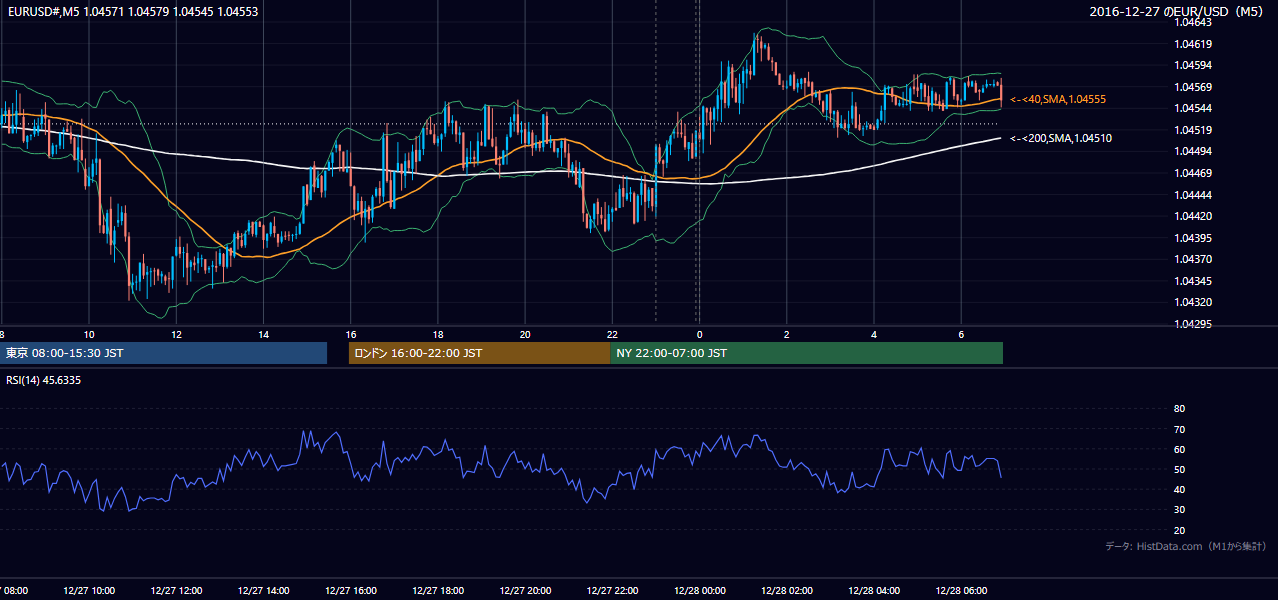This screenshot has width=1278, height=600.
Task: Click price axis value 1.04320
Action: coord(1194,302)
